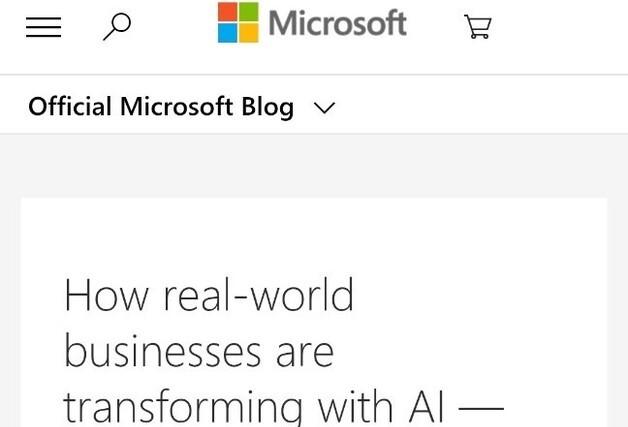Click the green square in Microsoft logo
The height and width of the screenshot is (427, 628).
249,11
